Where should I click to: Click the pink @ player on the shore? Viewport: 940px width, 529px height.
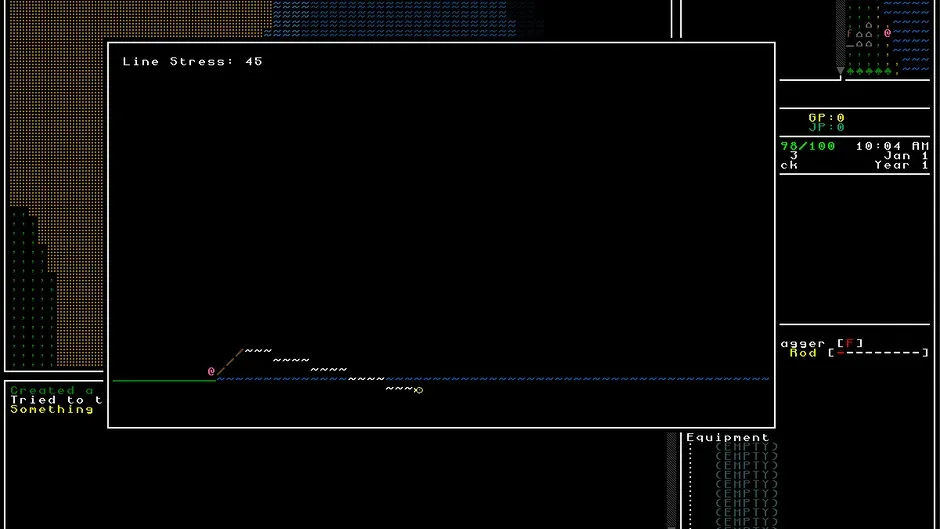211,371
